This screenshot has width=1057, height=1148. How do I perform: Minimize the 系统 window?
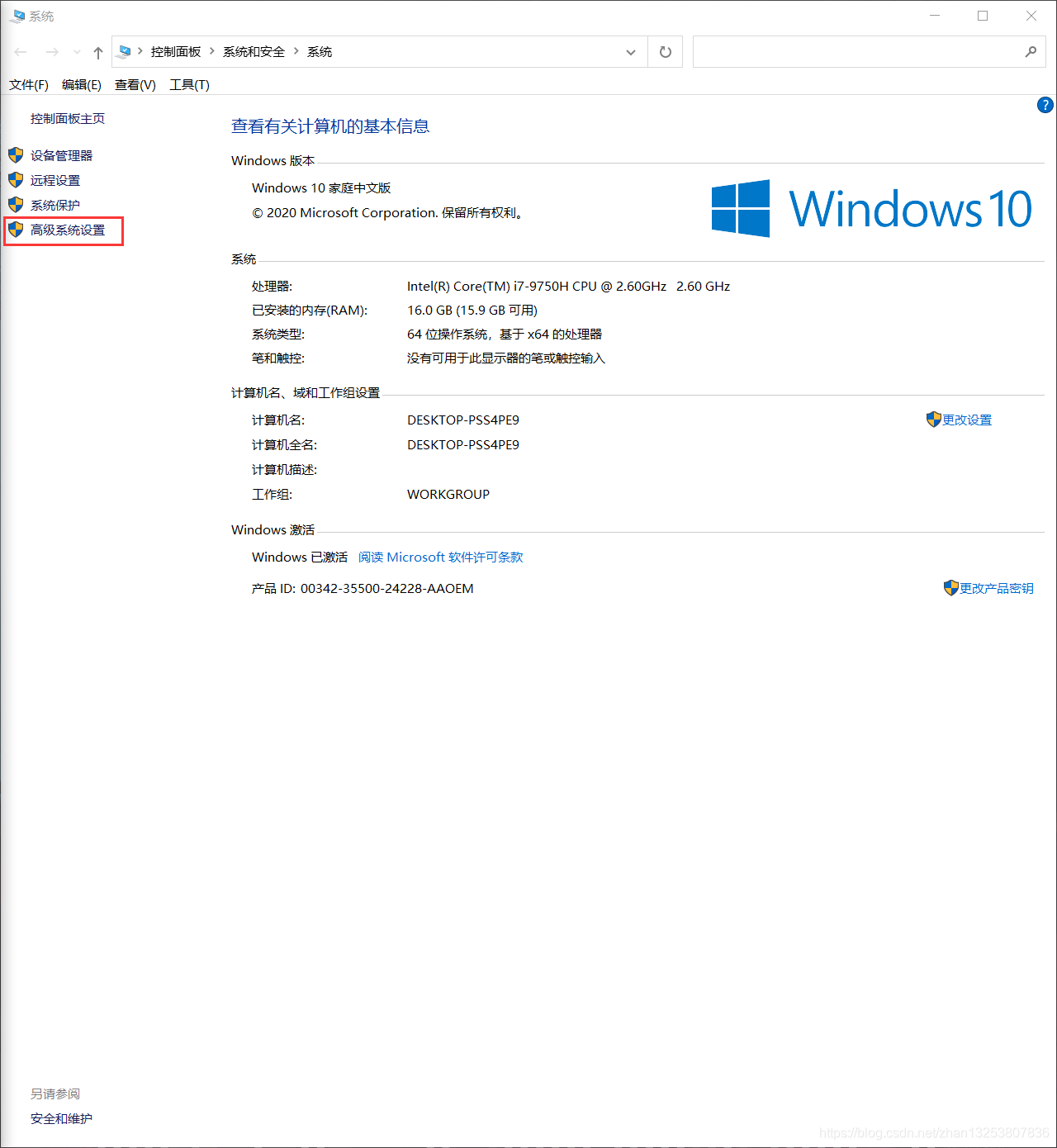point(935,16)
